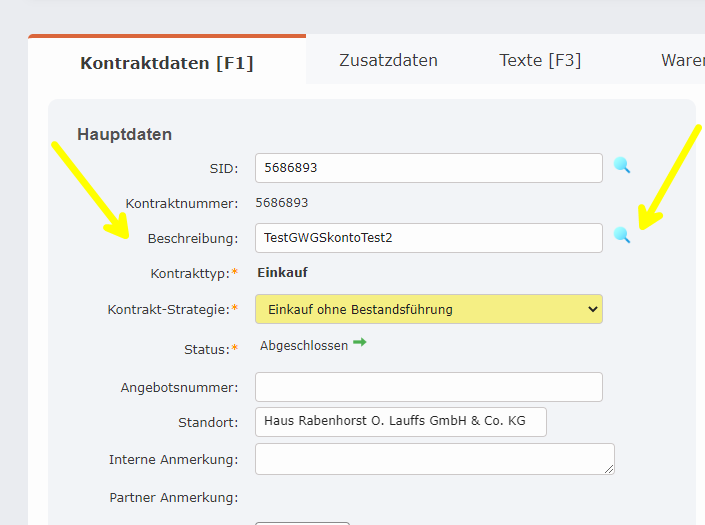Click inside the Interne Anmerkung text area
Viewport: 705px width, 525px height.
[430, 458]
